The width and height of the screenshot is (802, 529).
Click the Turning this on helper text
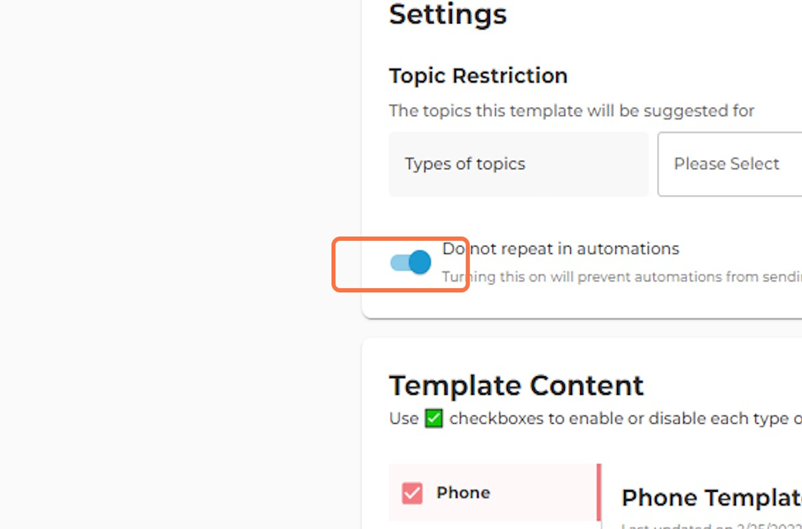tap(621, 277)
